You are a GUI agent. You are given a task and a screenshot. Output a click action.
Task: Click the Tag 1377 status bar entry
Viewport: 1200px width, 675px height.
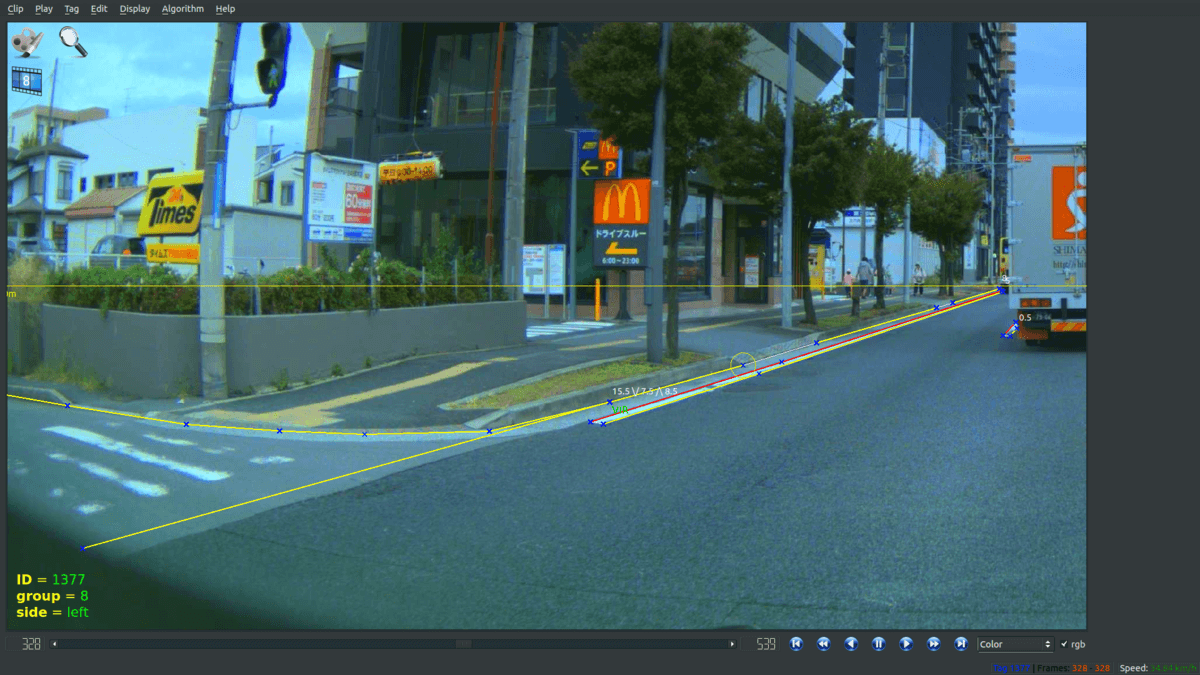tap(1013, 668)
